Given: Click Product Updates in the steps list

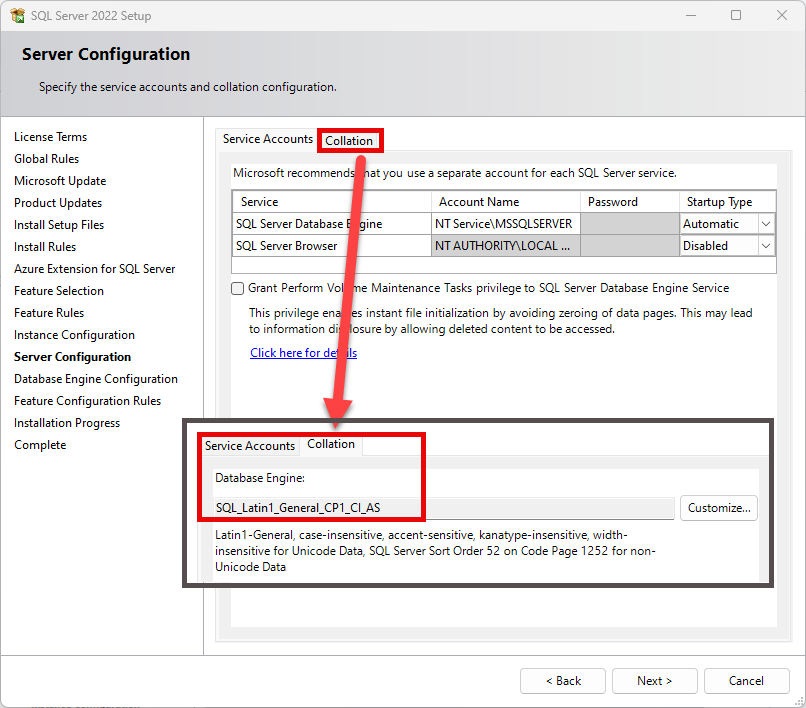Looking at the screenshot, I should click(x=58, y=203).
